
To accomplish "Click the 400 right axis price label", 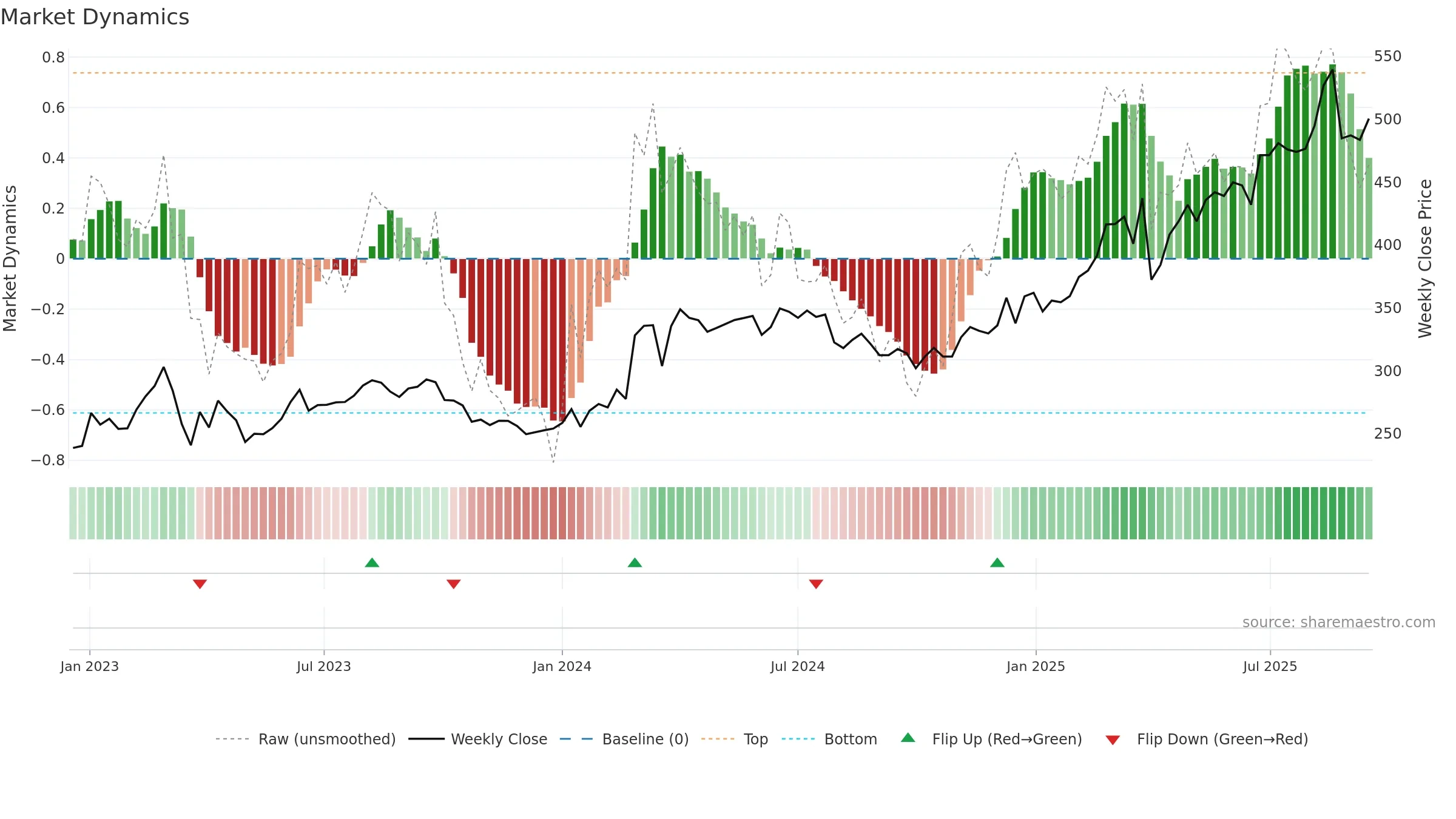I will (1388, 245).
